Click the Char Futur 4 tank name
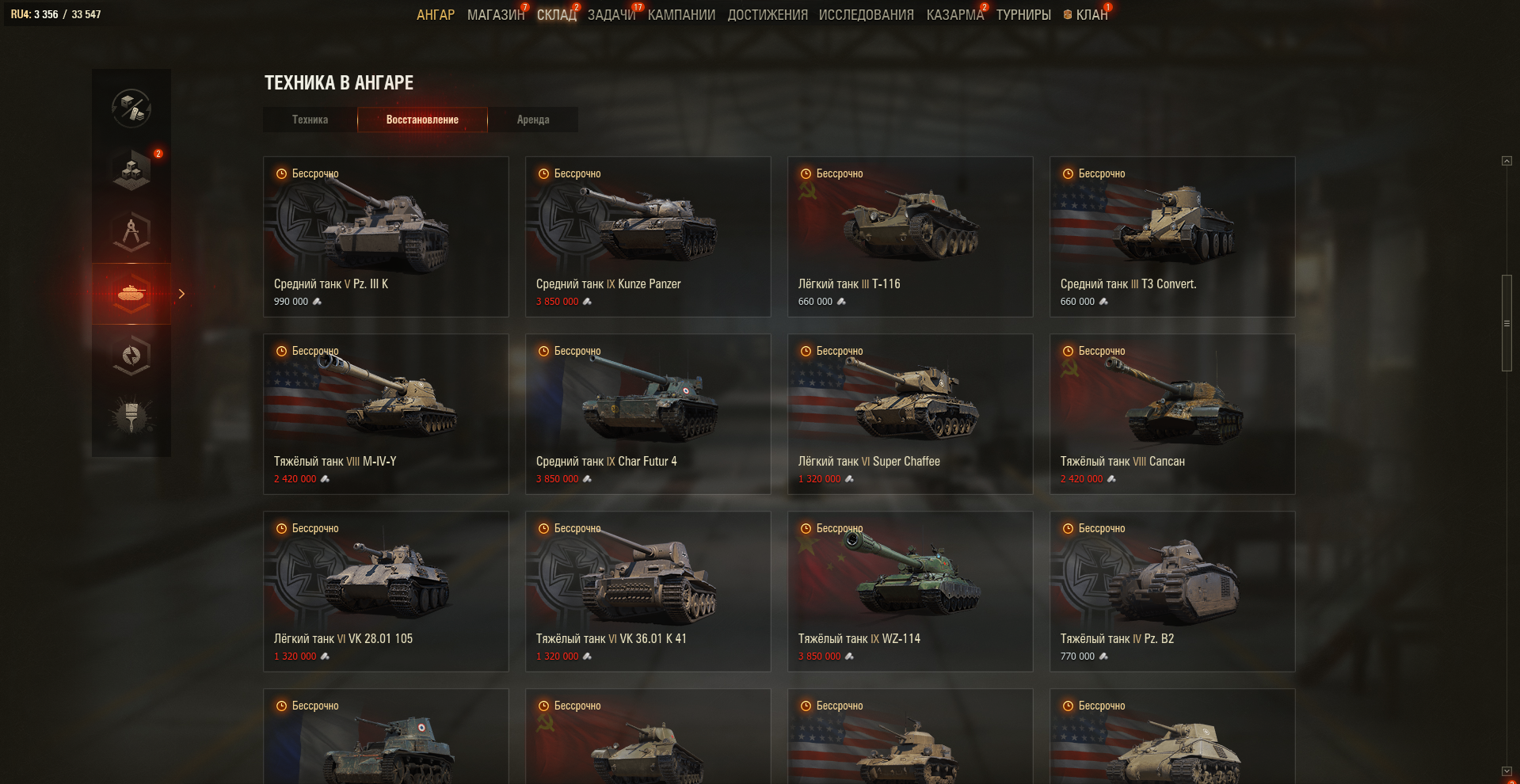The height and width of the screenshot is (784, 1520). coord(647,461)
